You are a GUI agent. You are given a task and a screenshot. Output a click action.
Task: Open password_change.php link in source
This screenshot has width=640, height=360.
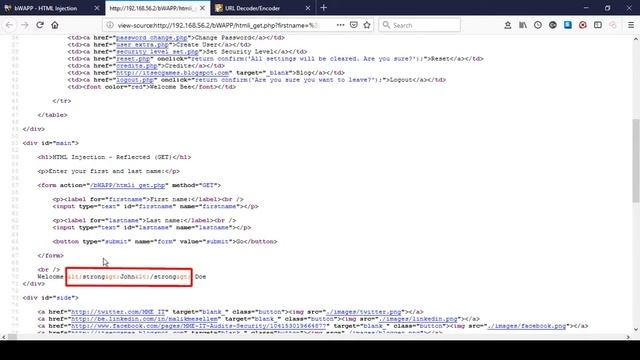coord(151,38)
